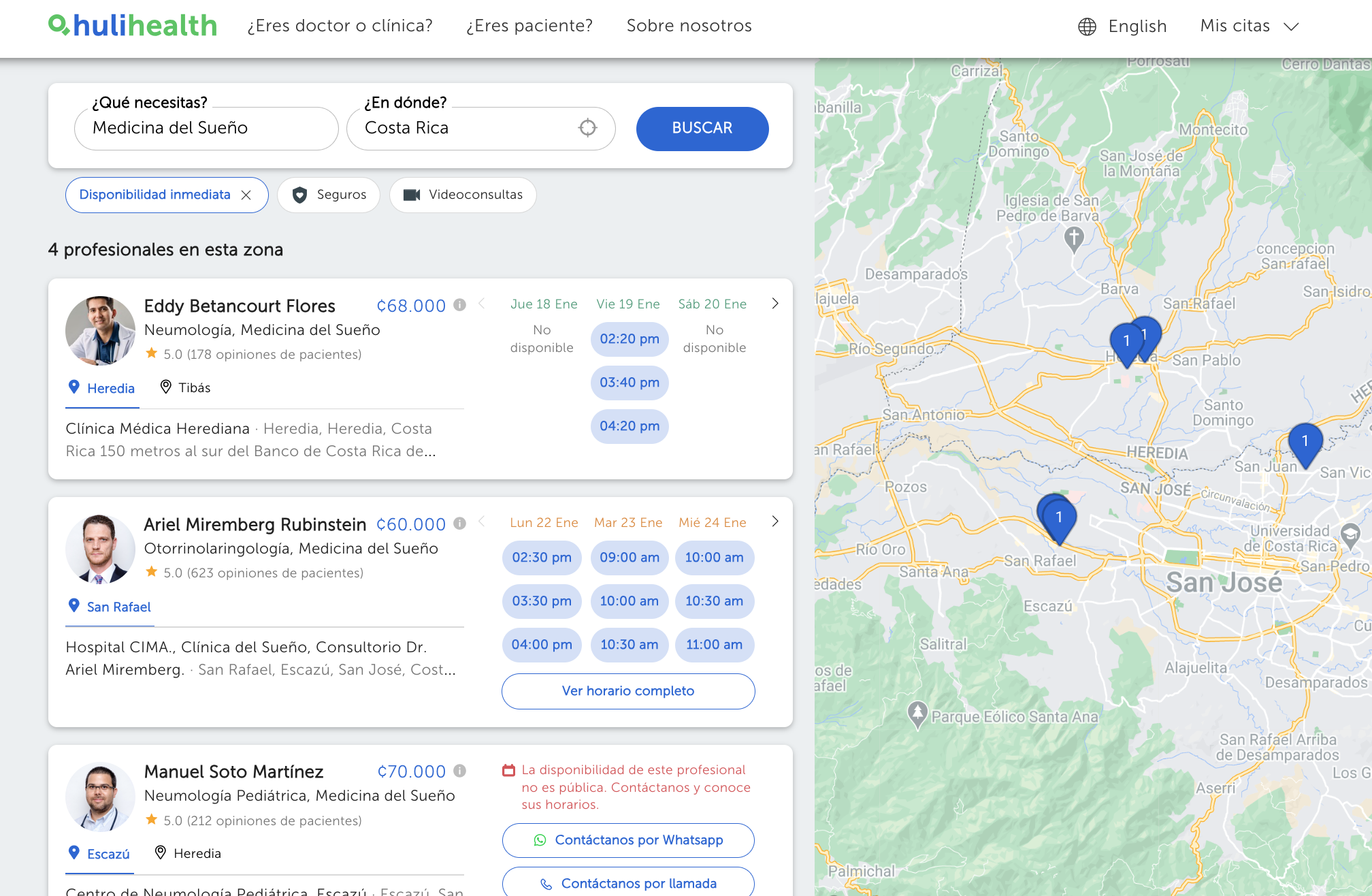Enable the Videoconsultas filter
The width and height of the screenshot is (1372, 896).
463,195
